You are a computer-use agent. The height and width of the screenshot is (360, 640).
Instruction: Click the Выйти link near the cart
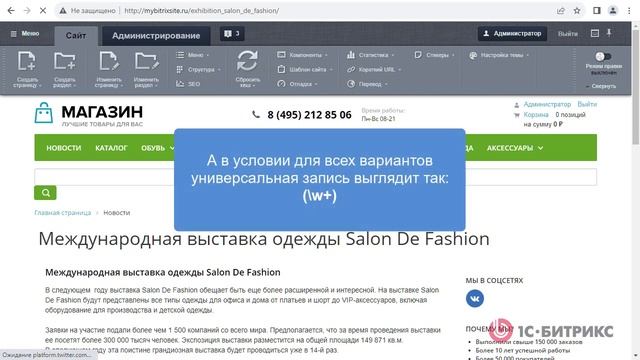(587, 104)
